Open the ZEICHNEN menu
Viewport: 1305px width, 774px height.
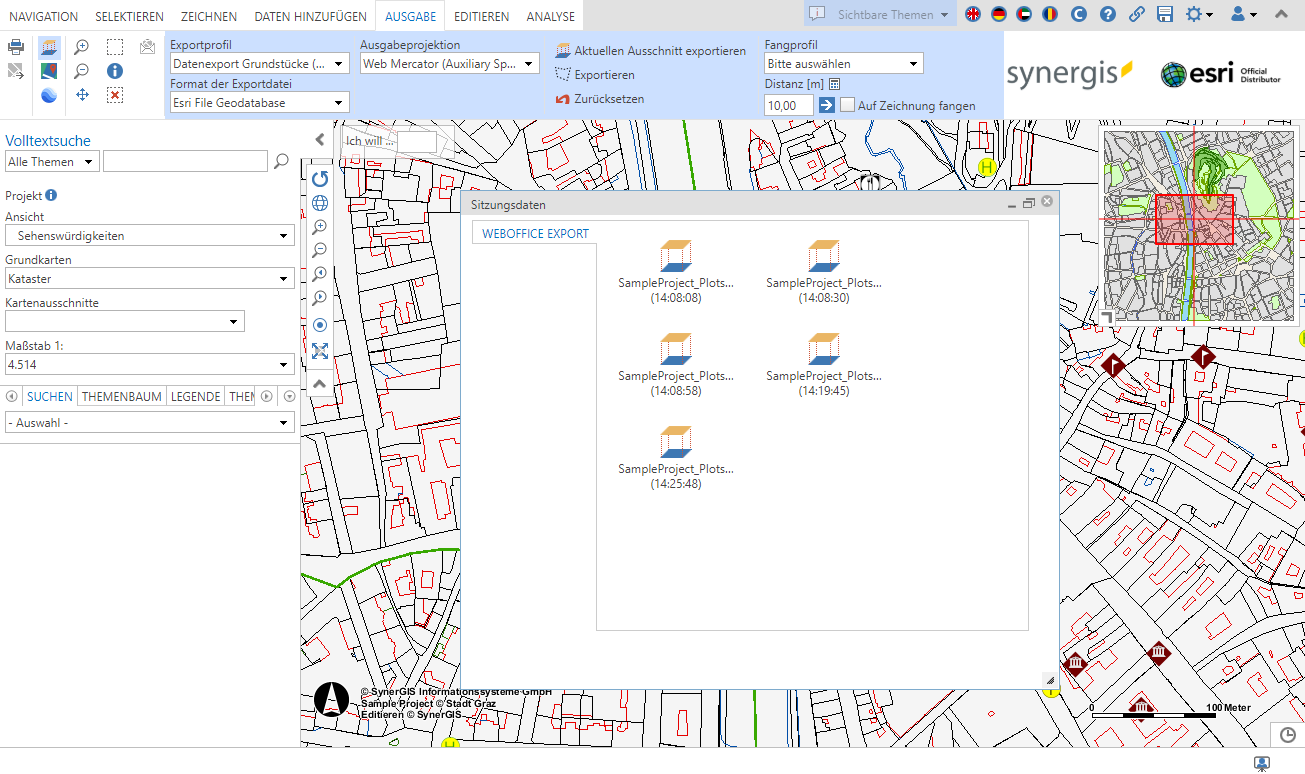(x=207, y=15)
